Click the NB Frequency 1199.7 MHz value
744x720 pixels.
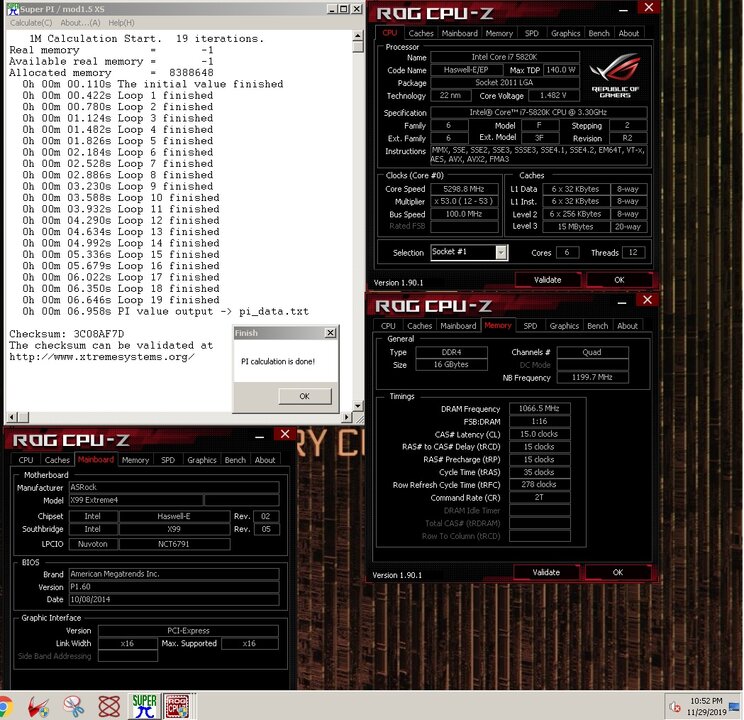pos(592,377)
